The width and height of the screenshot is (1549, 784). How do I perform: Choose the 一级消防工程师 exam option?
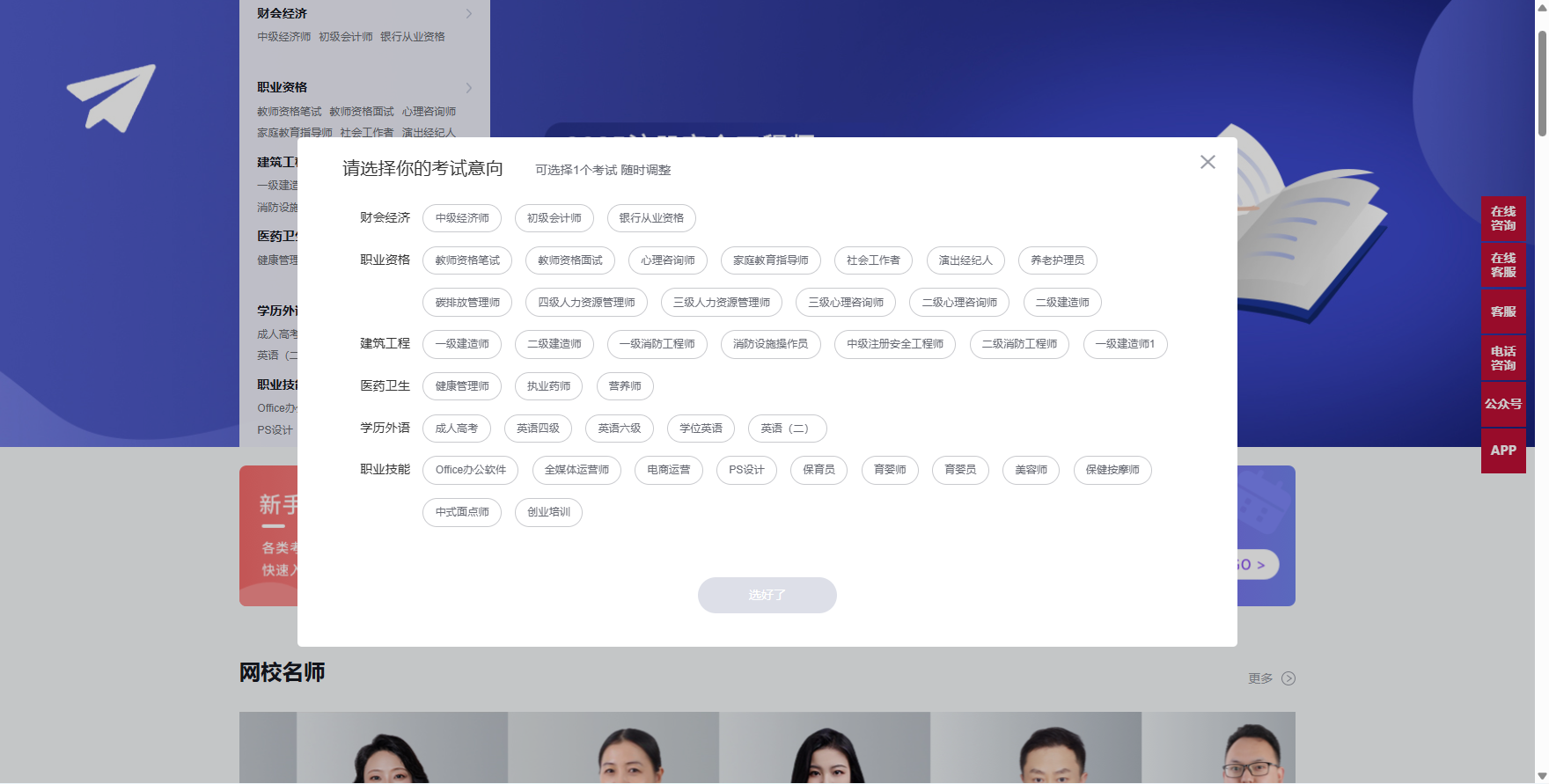(657, 344)
